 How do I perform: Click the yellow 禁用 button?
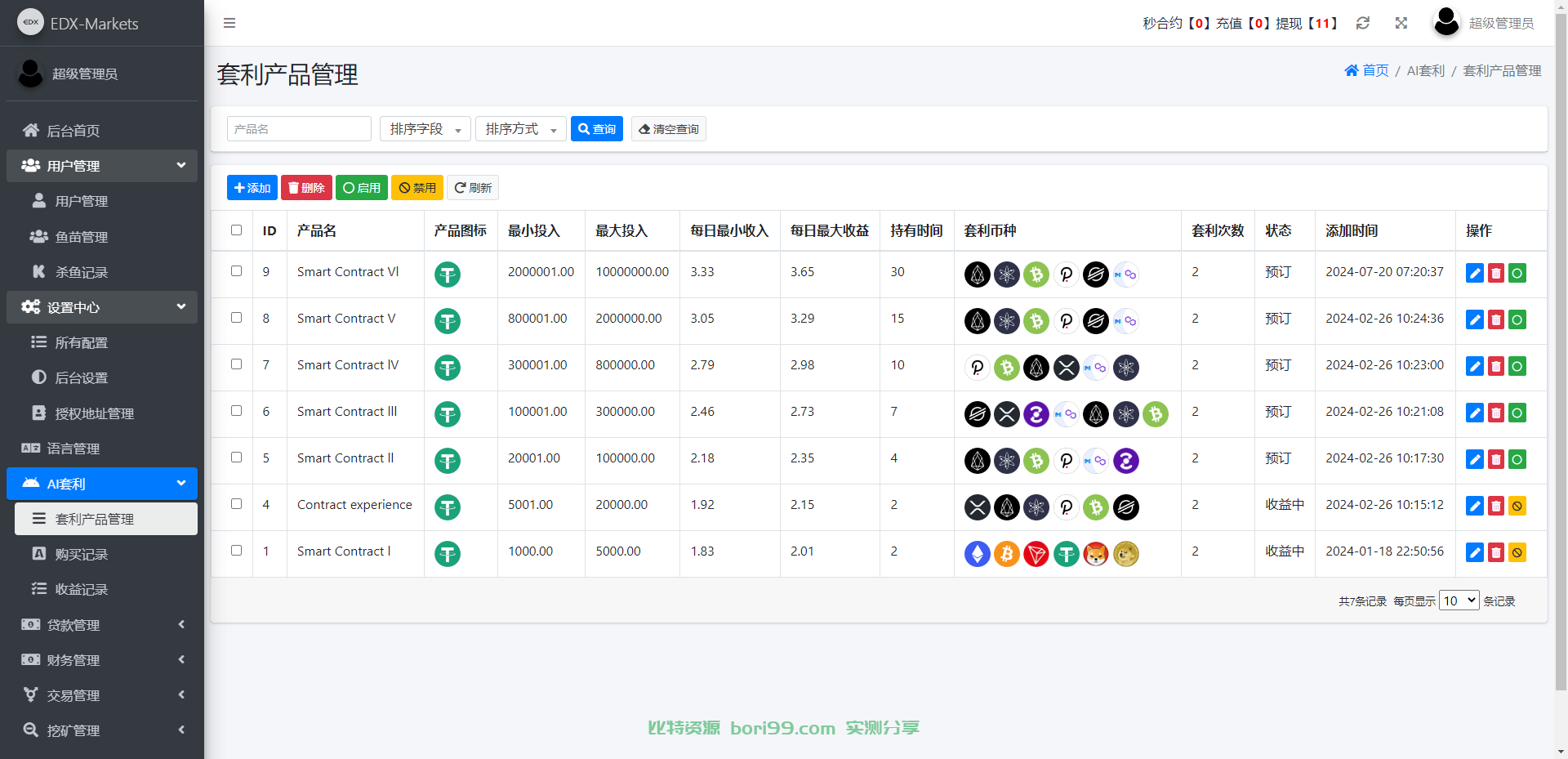(417, 188)
